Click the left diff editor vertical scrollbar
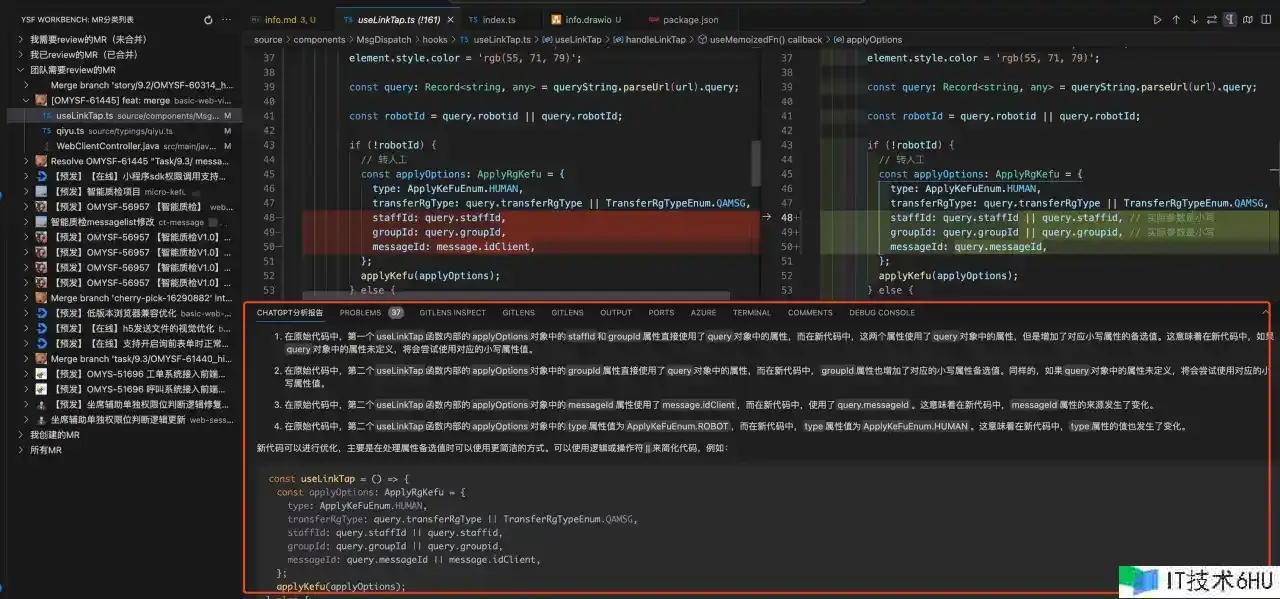1280x599 pixels. [x=756, y=166]
